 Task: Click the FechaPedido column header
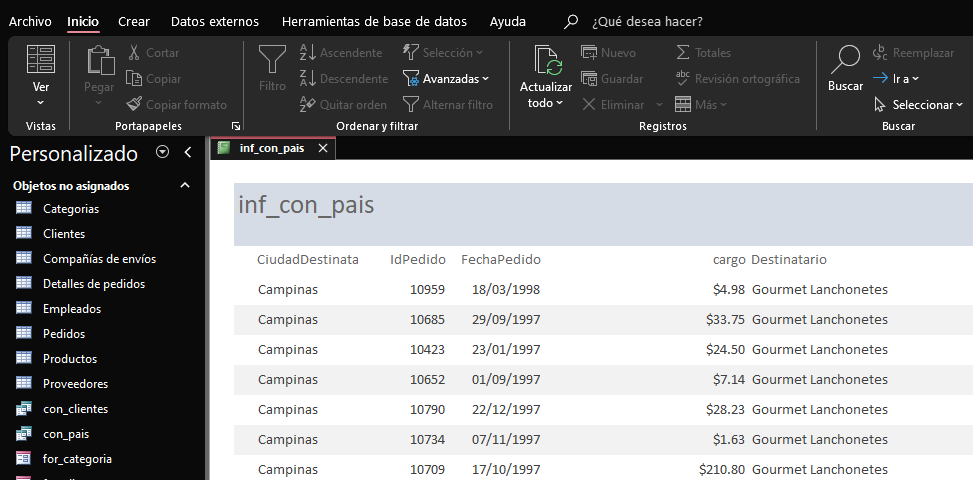pyautogui.click(x=501, y=260)
